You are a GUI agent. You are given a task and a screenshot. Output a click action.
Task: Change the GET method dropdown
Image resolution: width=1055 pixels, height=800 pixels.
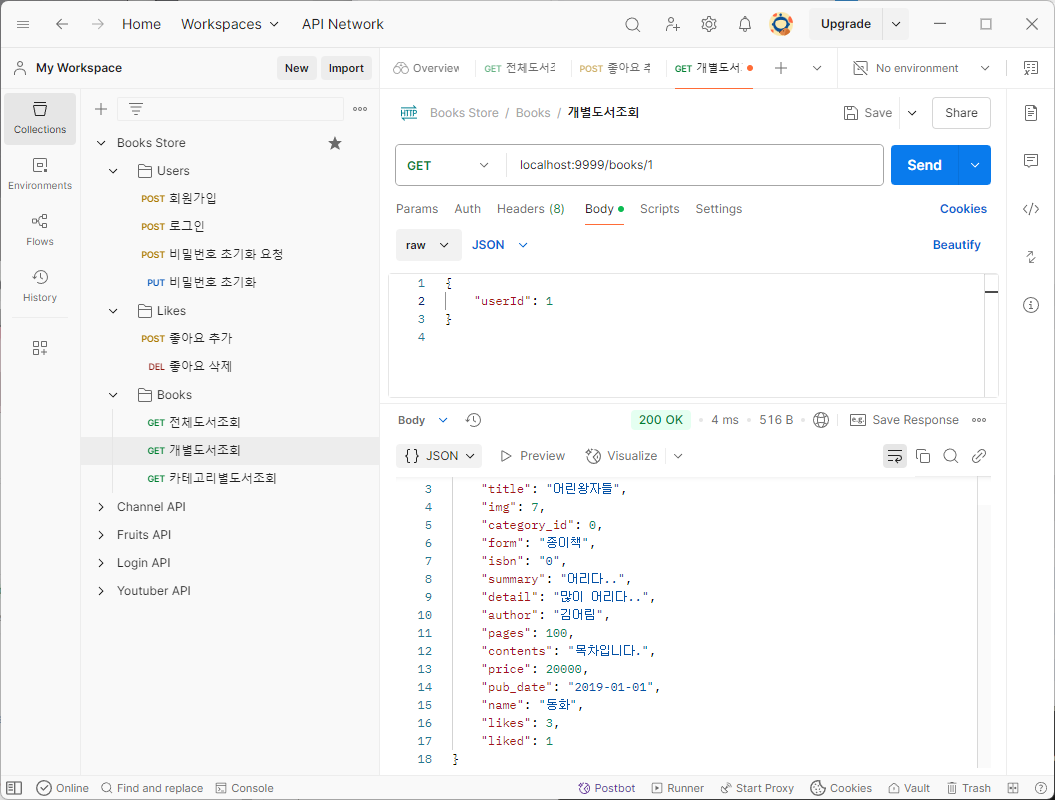pyautogui.click(x=448, y=166)
